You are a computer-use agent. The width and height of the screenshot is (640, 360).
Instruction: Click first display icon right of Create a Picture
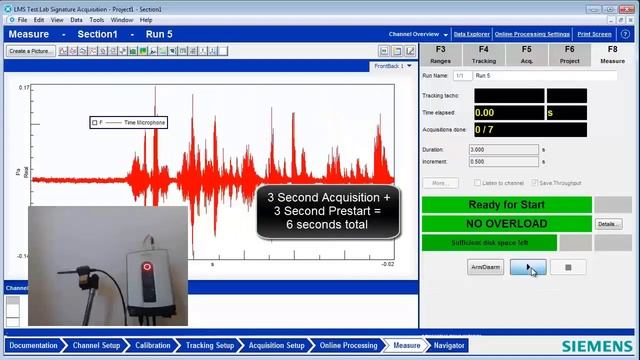pyautogui.click(x=63, y=51)
